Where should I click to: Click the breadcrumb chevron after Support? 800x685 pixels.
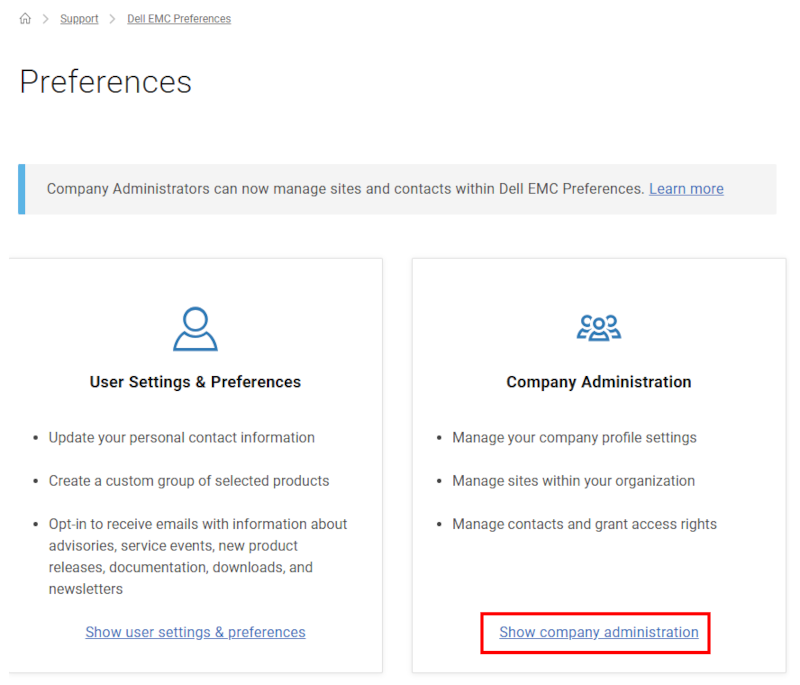[x=113, y=19]
